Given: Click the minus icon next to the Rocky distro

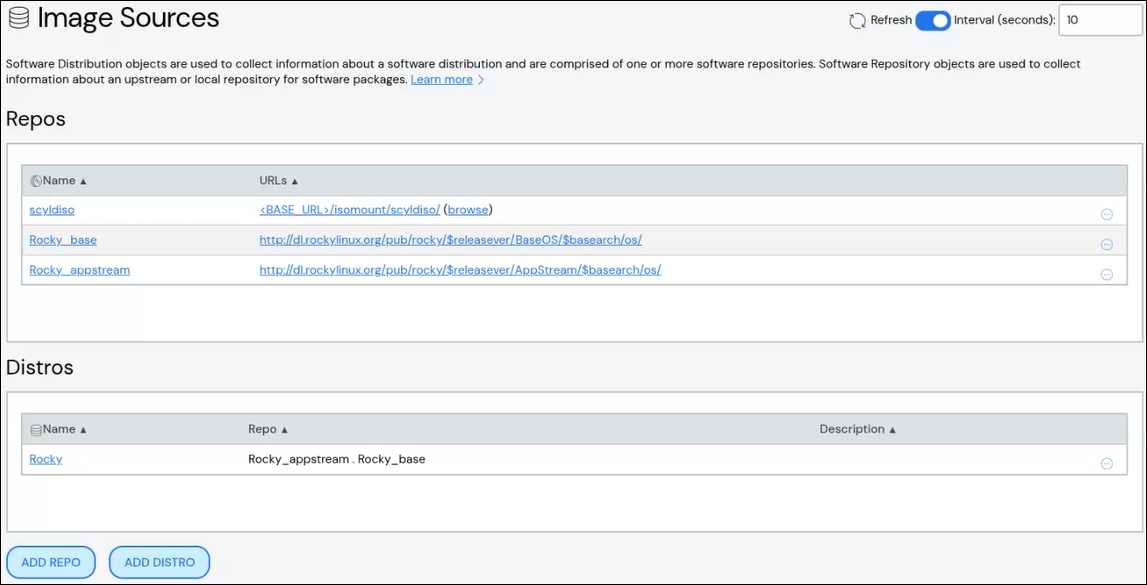Looking at the screenshot, I should [x=1106, y=462].
